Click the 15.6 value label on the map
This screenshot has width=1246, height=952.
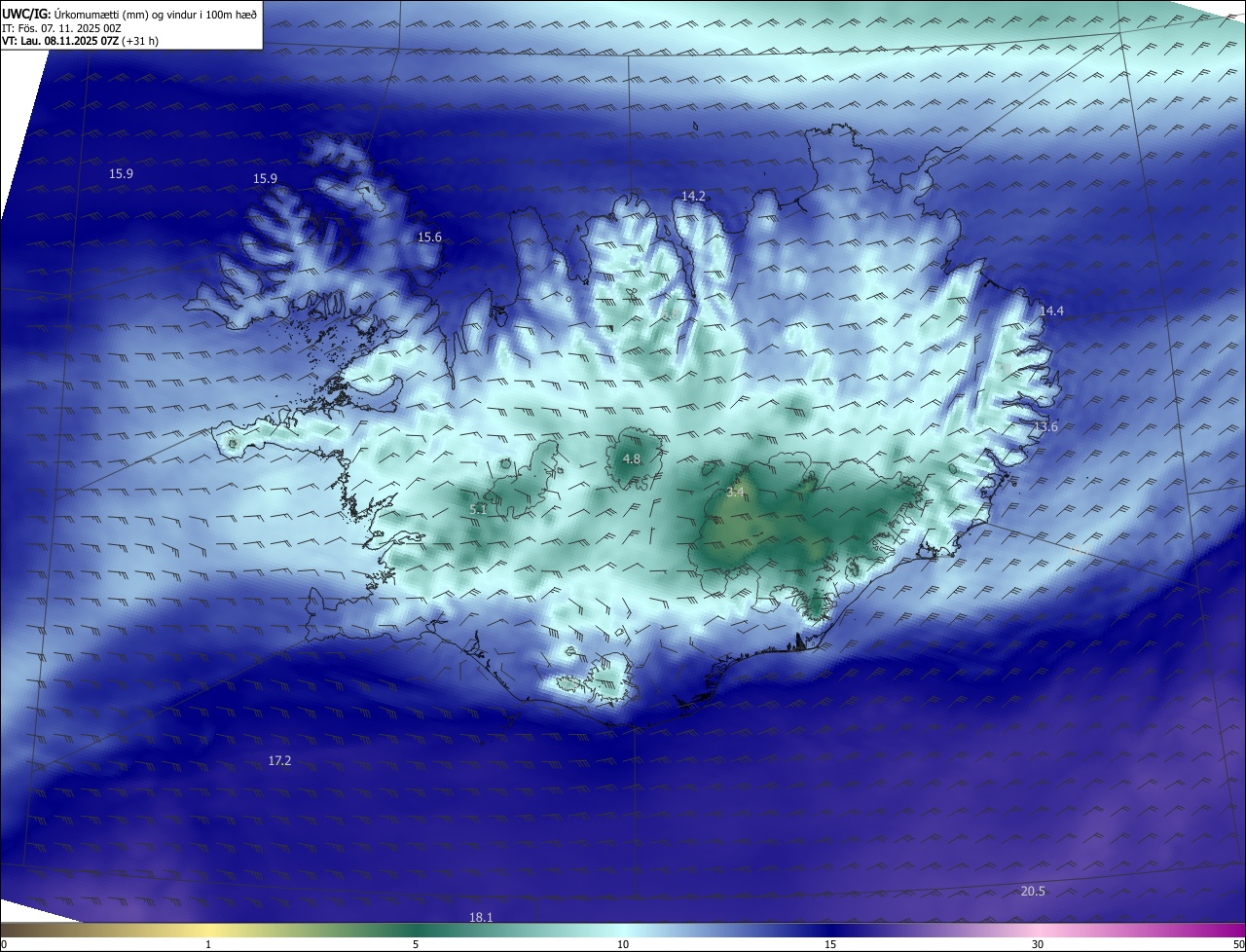(x=429, y=238)
